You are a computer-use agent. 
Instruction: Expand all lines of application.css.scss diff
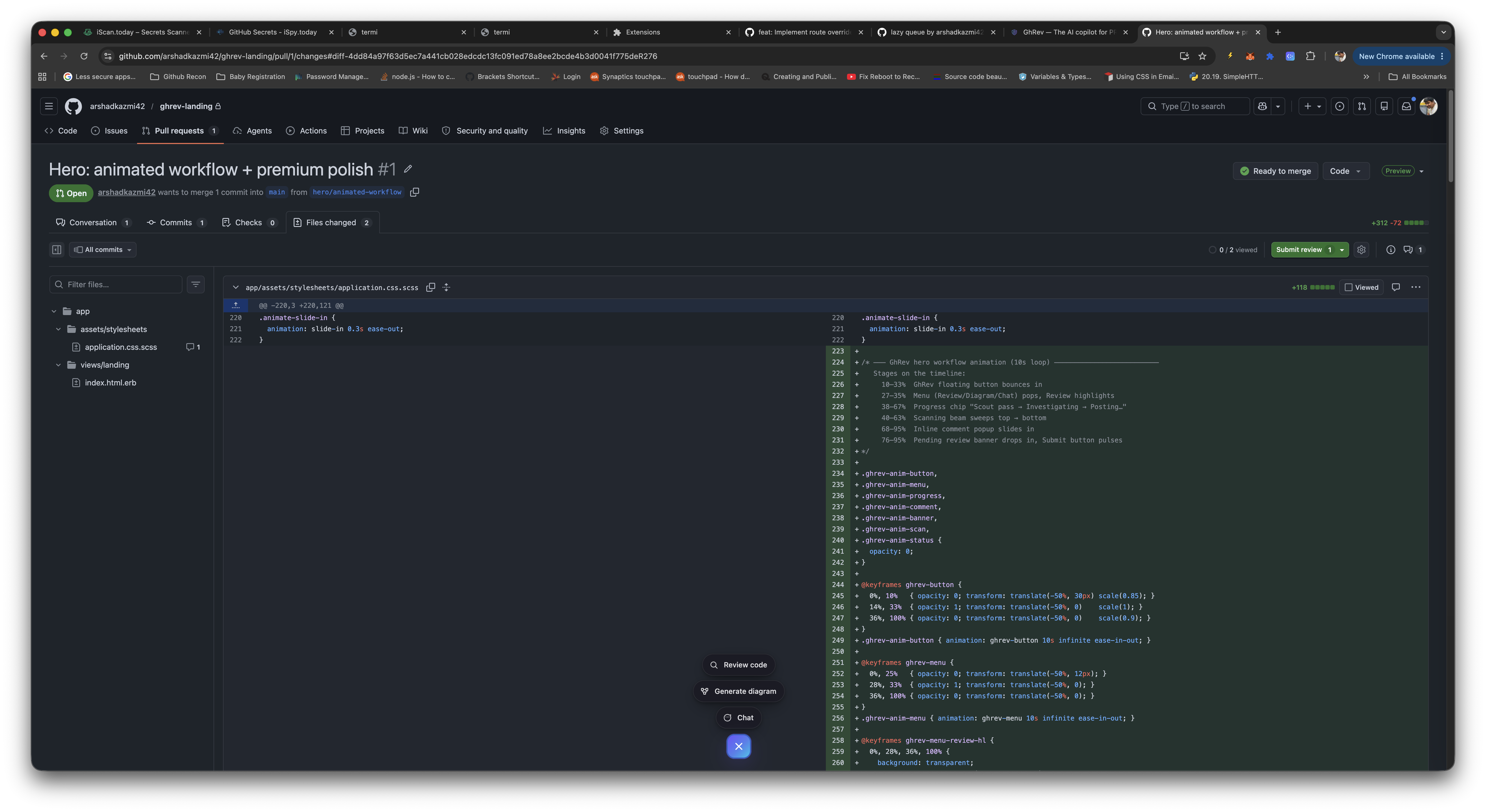coord(446,287)
